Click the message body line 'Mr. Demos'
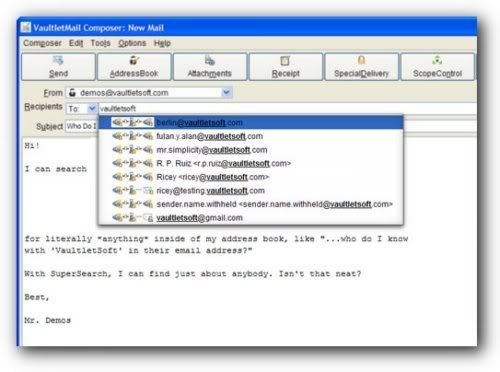The image size is (500, 372). [x=48, y=320]
